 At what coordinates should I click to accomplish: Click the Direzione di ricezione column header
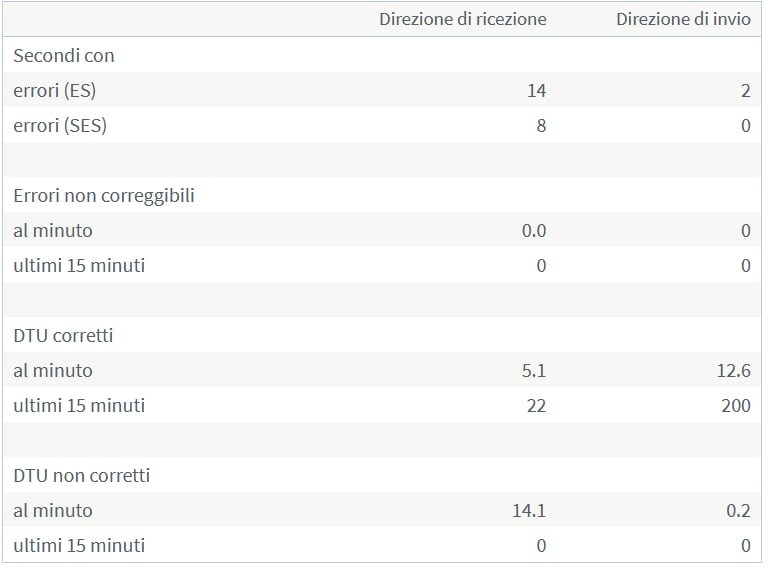click(463, 19)
